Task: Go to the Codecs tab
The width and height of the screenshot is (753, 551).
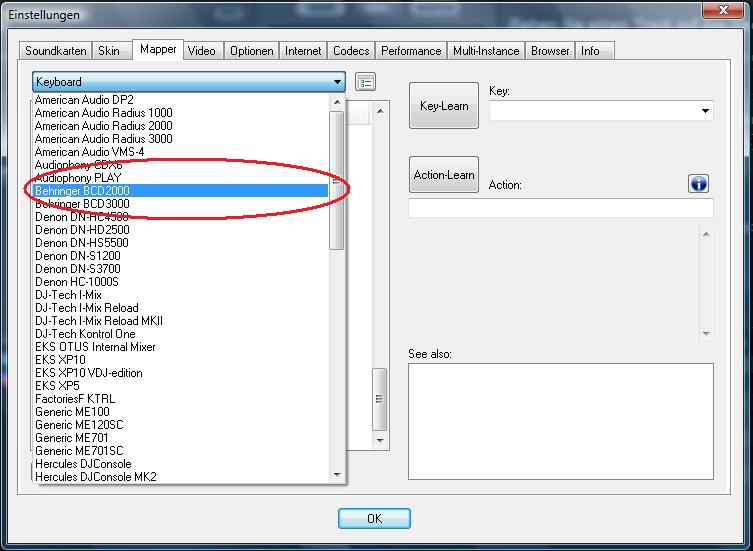Action: tap(351, 51)
